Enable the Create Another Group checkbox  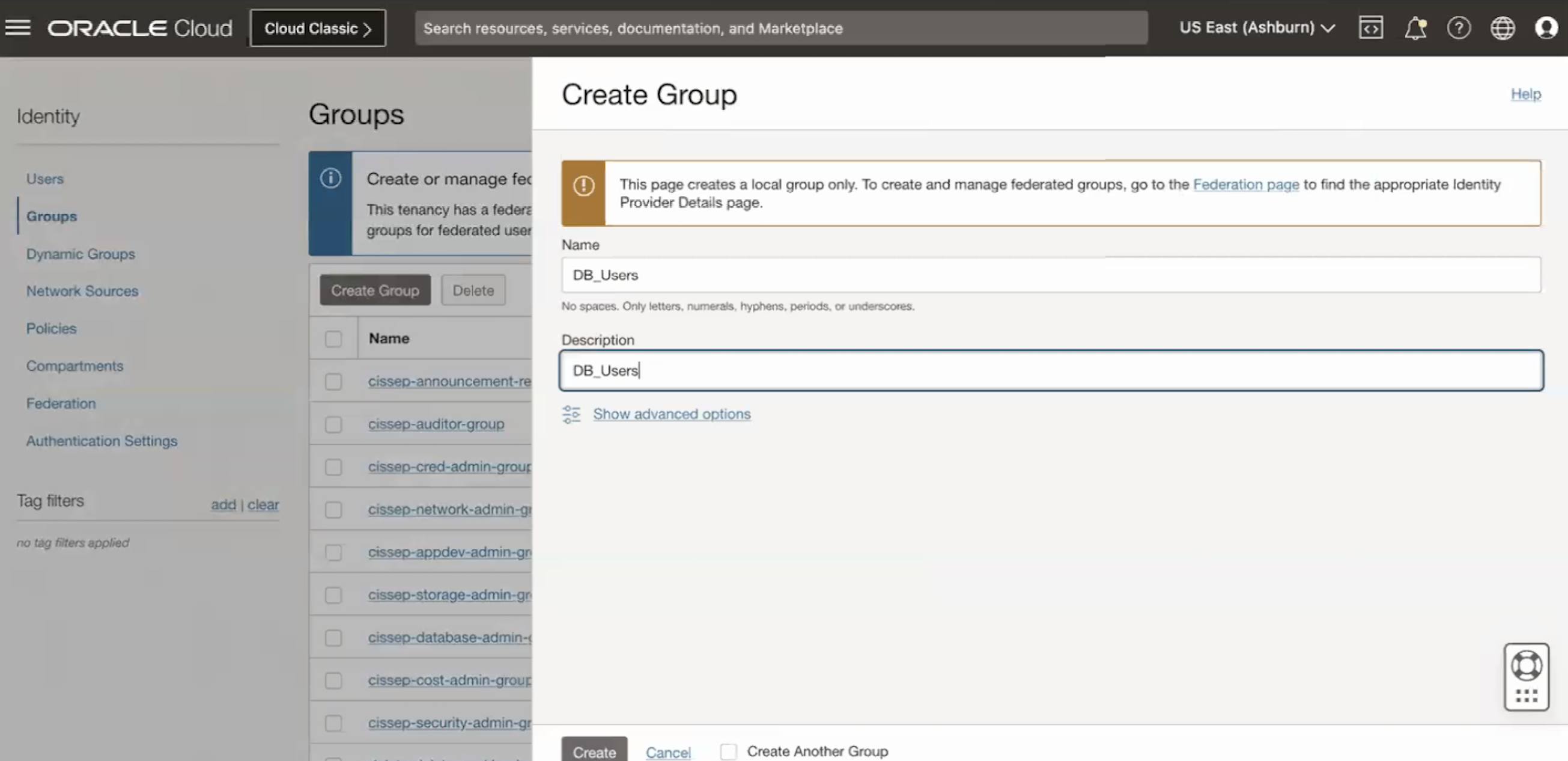tap(728, 751)
